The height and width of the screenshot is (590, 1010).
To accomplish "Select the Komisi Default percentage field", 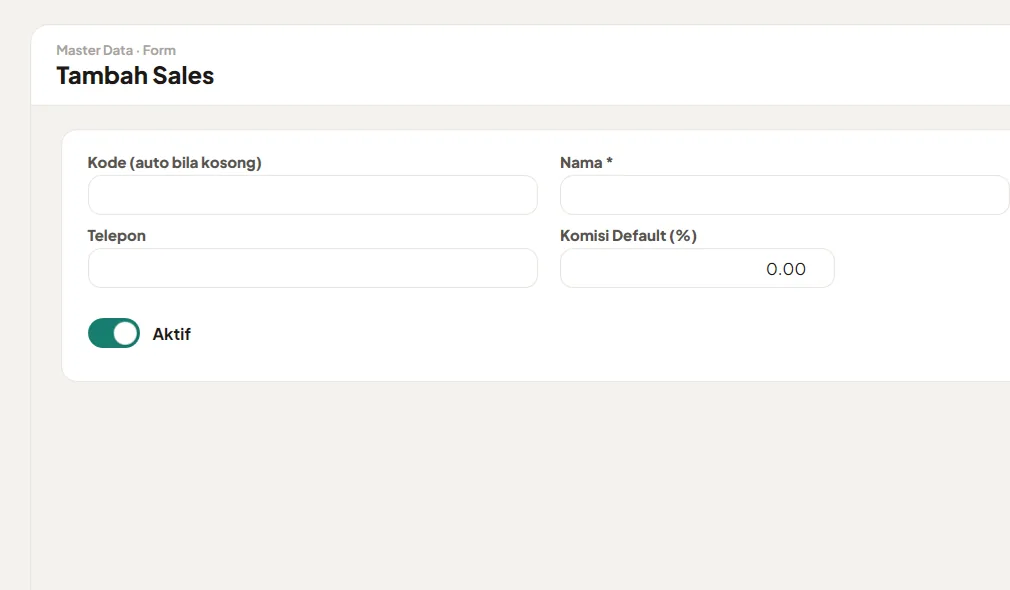I will 698,268.
